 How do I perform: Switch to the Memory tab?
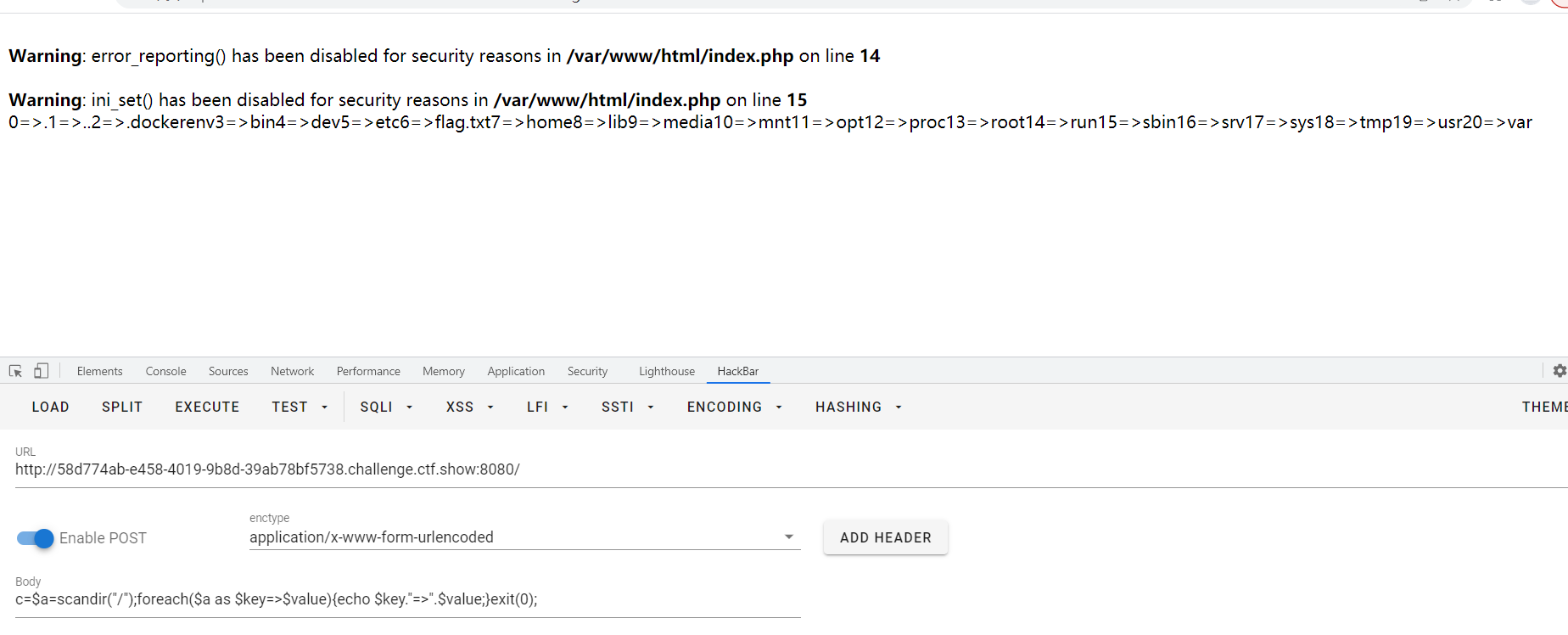(443, 371)
